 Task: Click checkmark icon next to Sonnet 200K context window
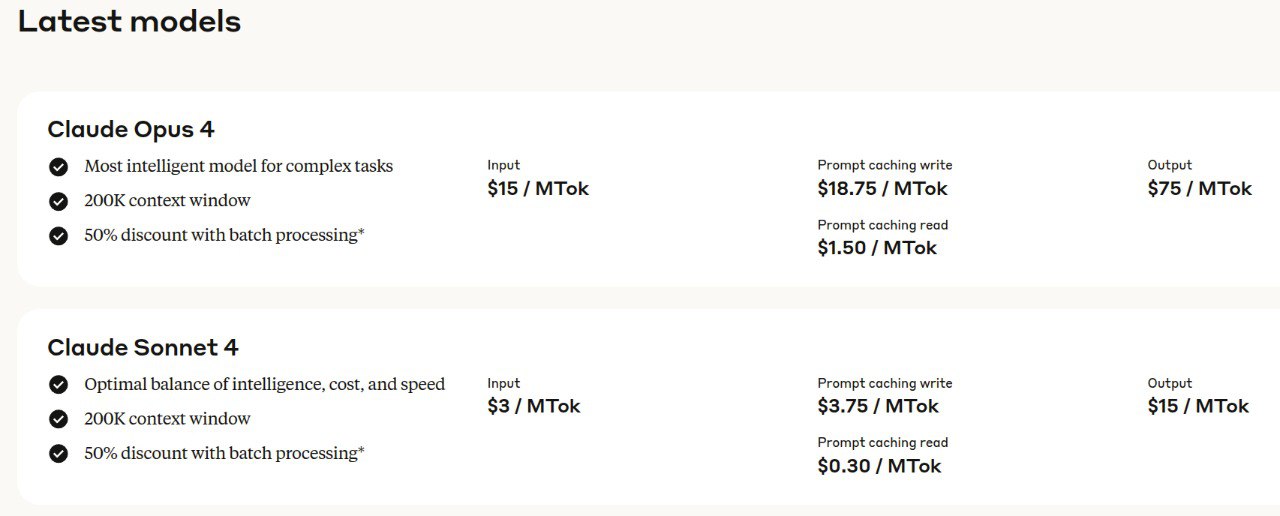(x=59, y=419)
